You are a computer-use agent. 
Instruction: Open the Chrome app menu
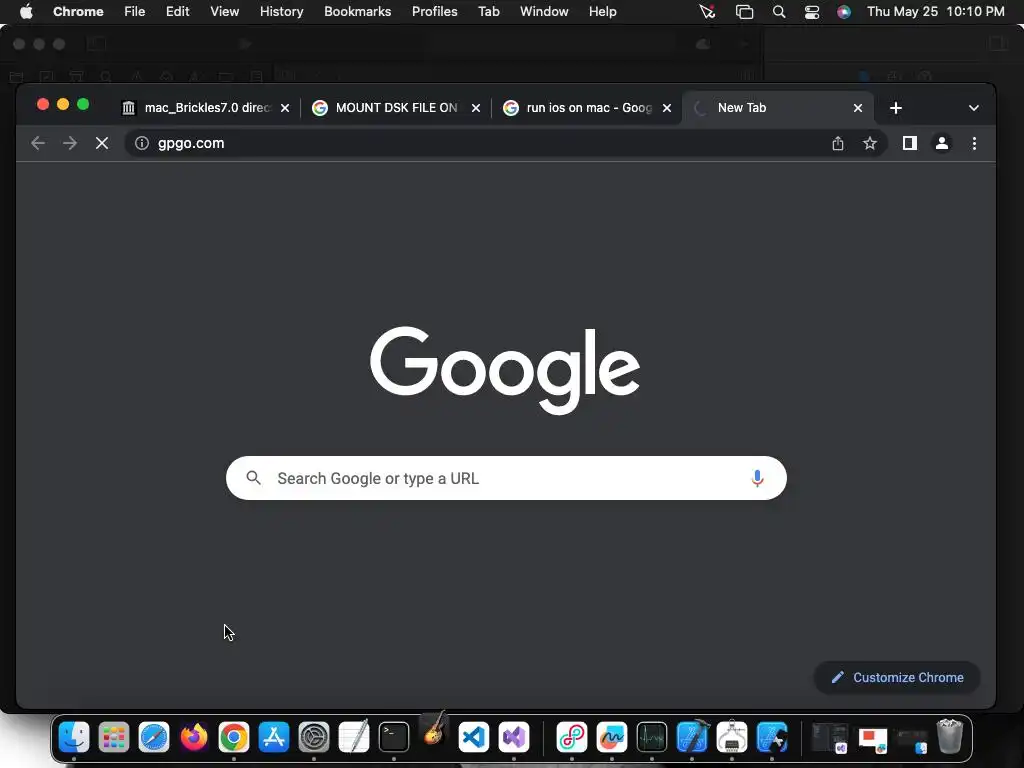(x=78, y=11)
